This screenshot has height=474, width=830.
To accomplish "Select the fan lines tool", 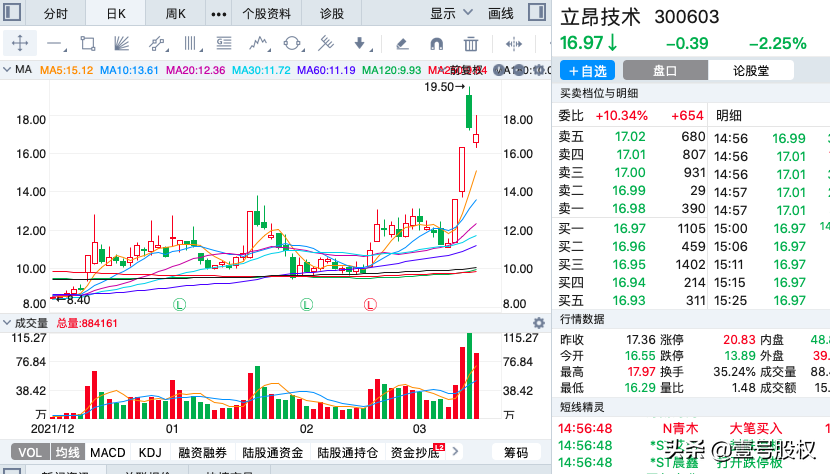I will (121, 43).
